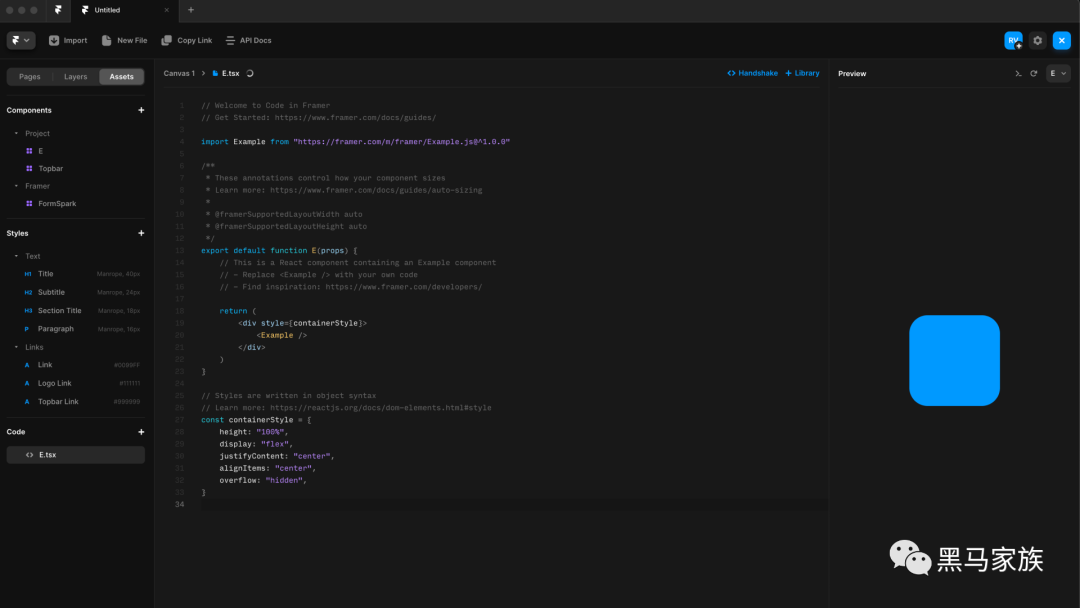Select the Topbar component
The height and width of the screenshot is (608, 1080).
(50, 169)
